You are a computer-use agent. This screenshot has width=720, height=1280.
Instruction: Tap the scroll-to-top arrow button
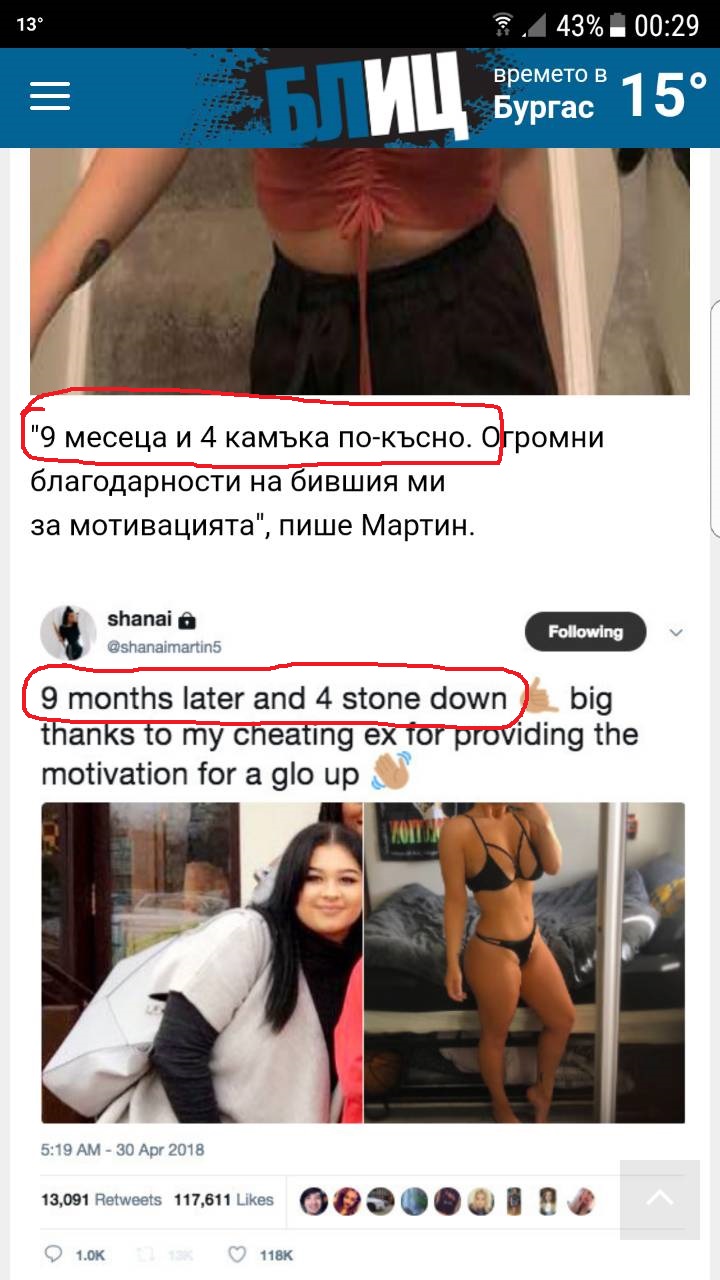660,1200
